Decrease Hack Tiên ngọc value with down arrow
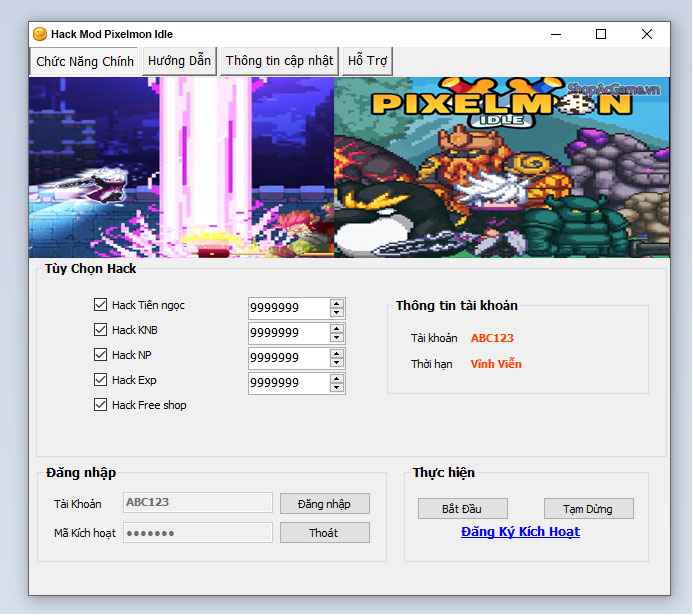Image resolution: width=693 pixels, height=616 pixels. [x=336, y=312]
